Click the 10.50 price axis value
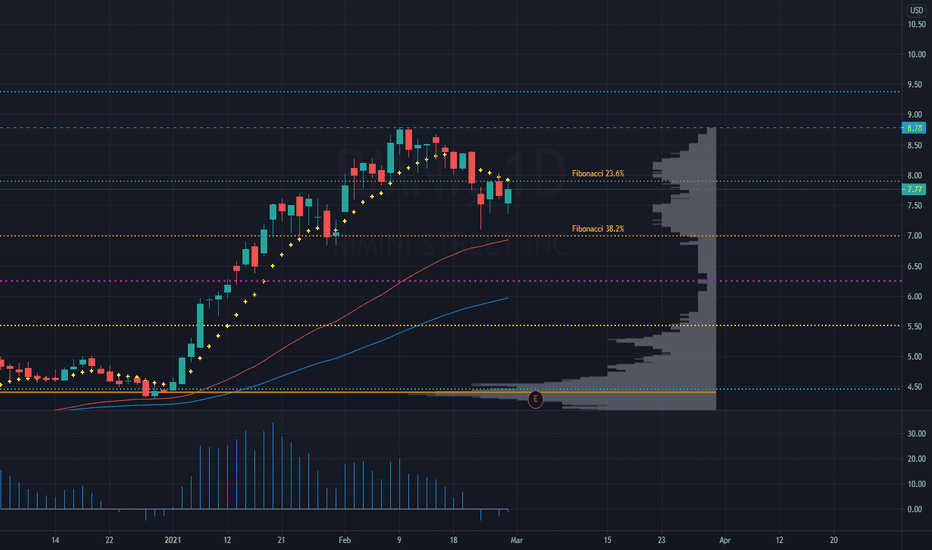 [x=916, y=24]
